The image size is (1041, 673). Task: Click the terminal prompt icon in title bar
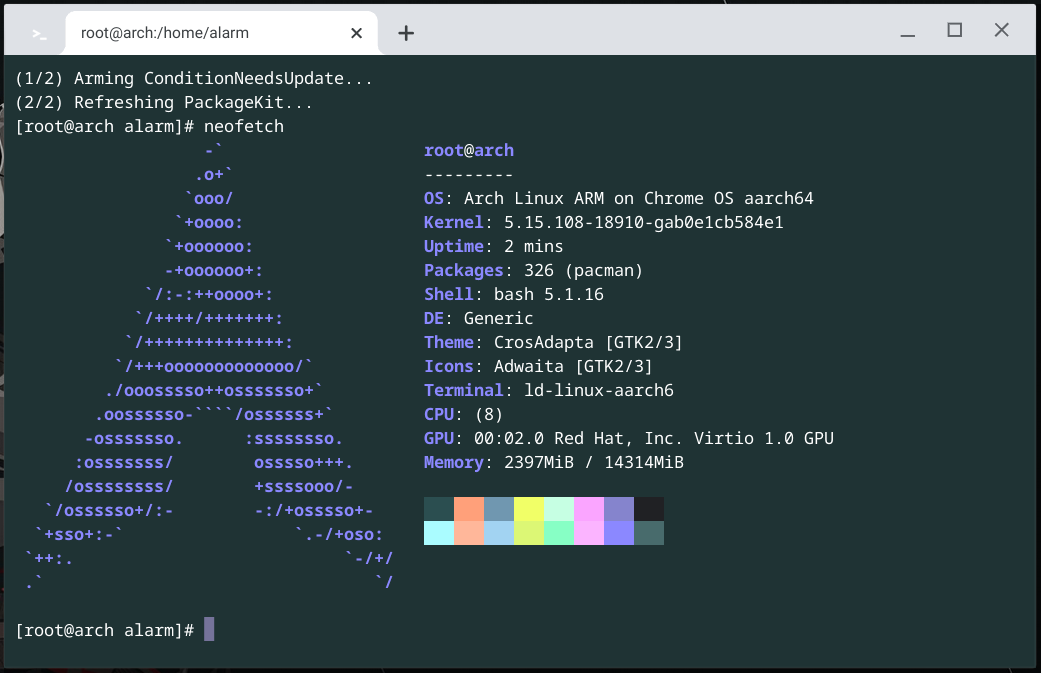pyautogui.click(x=39, y=33)
